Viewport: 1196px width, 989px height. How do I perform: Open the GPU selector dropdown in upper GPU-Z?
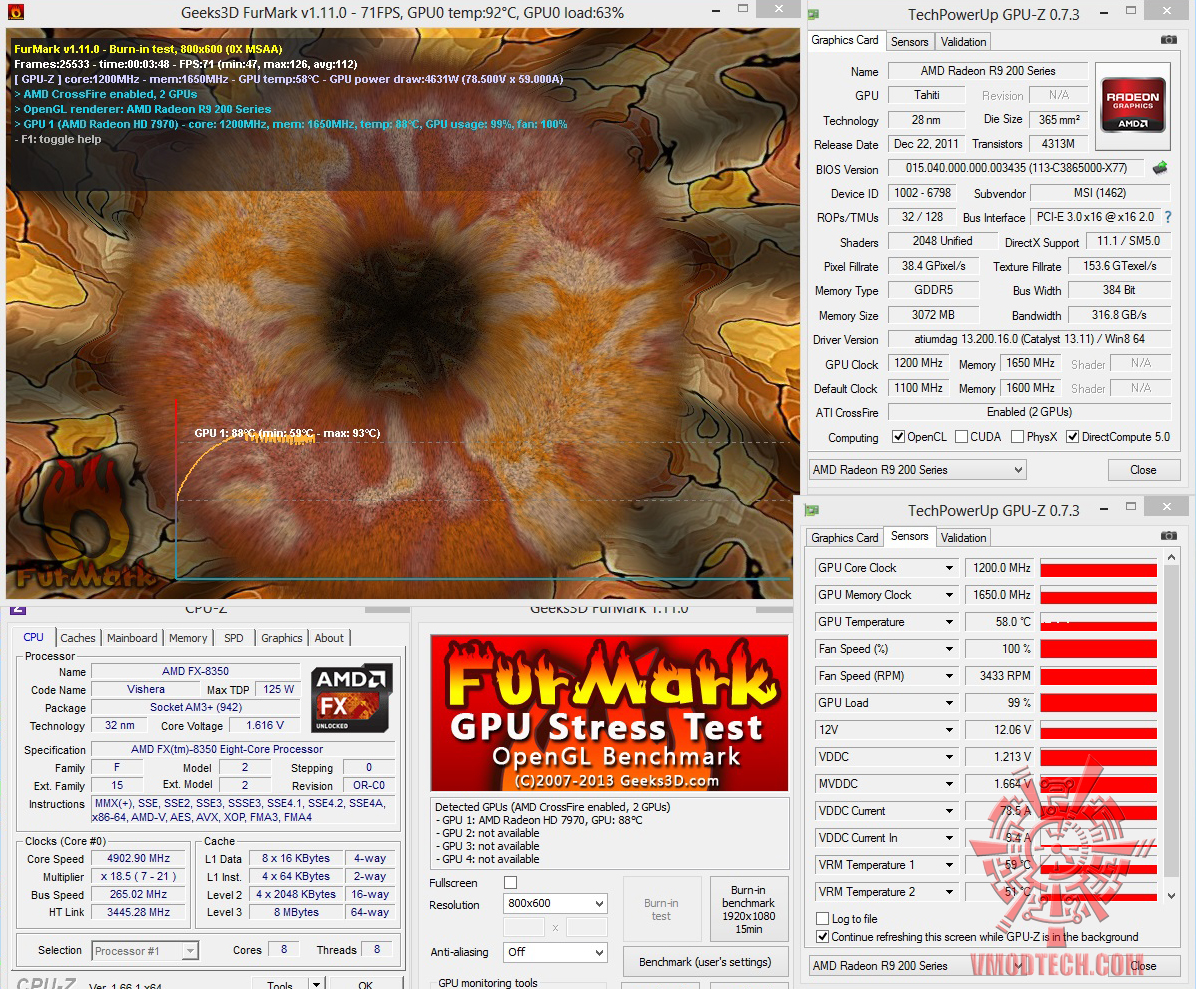tap(918, 470)
